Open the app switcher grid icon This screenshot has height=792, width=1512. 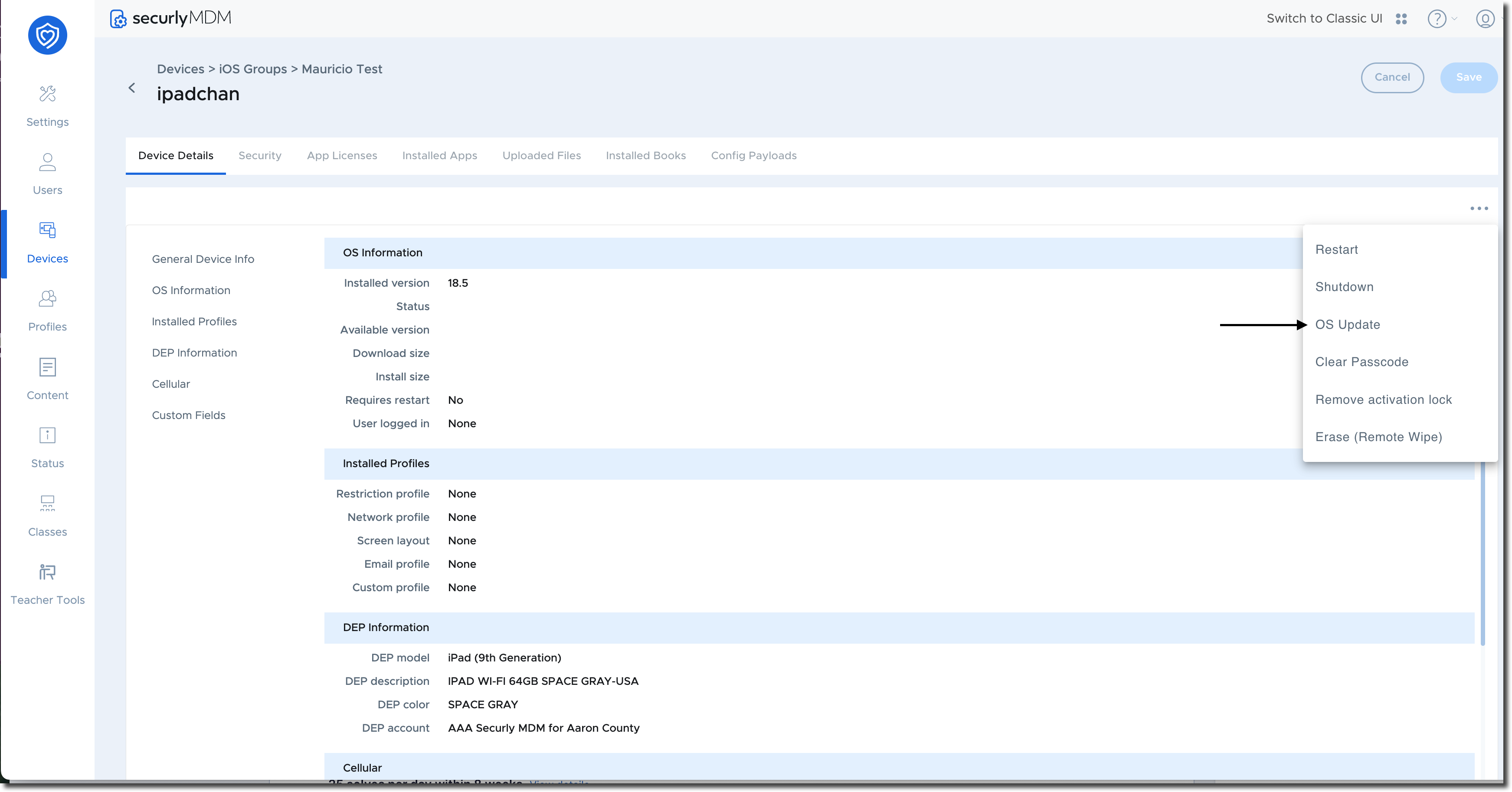click(x=1401, y=19)
